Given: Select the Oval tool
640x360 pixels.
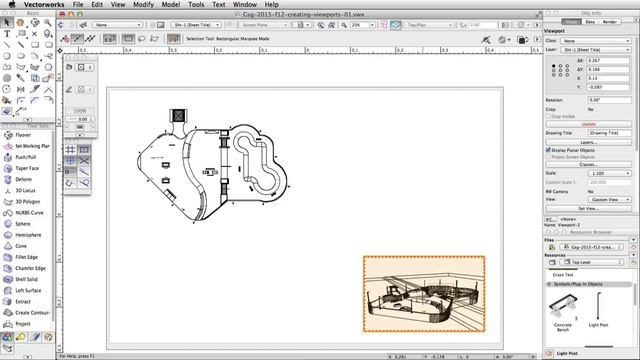Looking at the screenshot, I should [x=20, y=56].
